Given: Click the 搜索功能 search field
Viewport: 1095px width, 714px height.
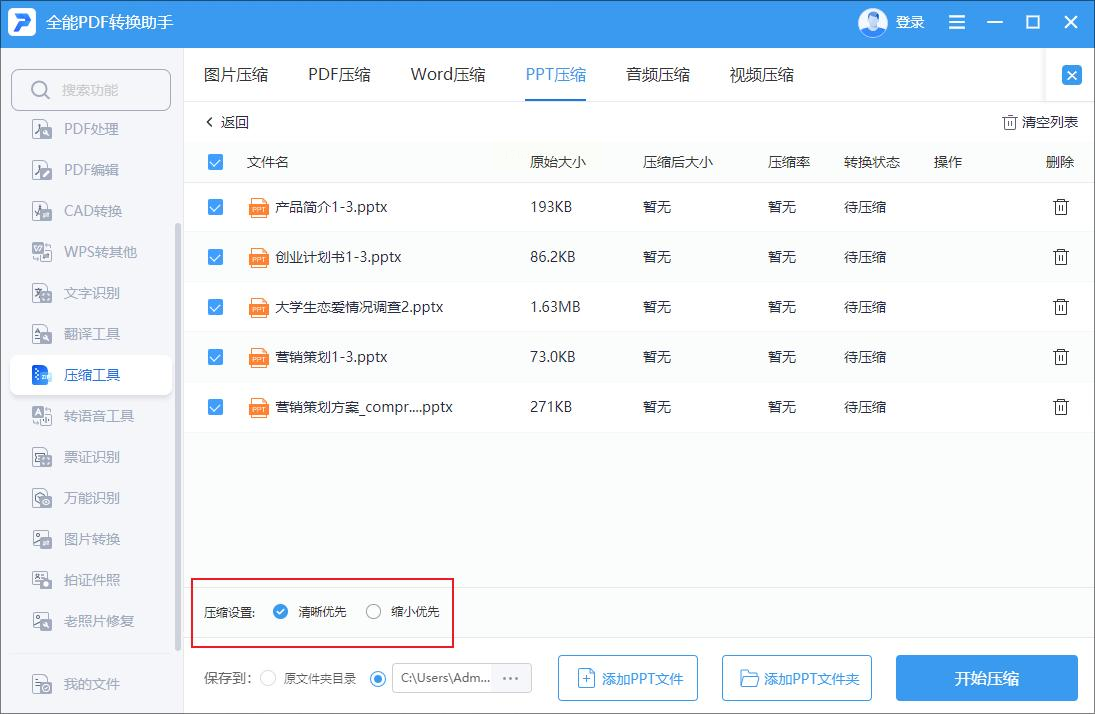Looking at the screenshot, I should [90, 90].
